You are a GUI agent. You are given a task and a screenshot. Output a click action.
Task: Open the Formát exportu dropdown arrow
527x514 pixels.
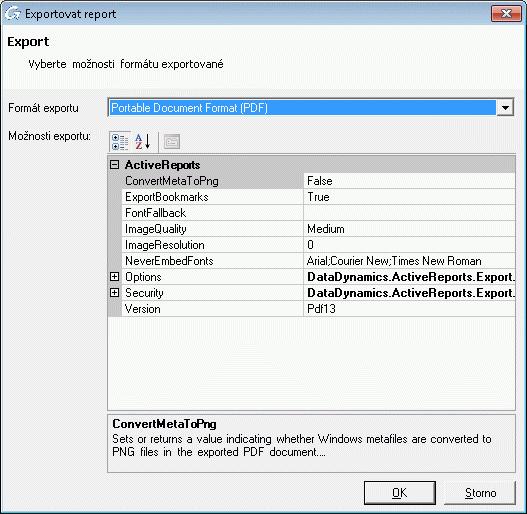tap(505, 108)
